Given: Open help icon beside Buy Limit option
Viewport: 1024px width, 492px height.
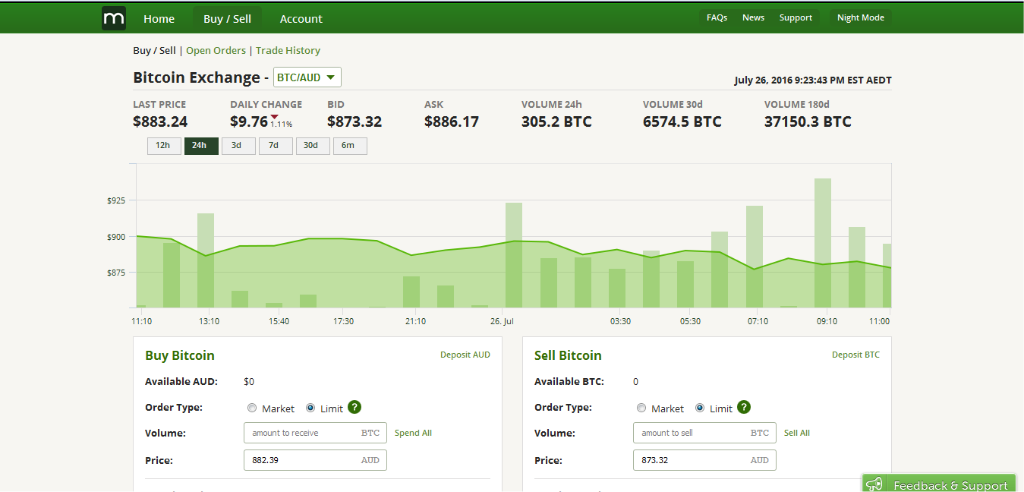Looking at the screenshot, I should click(x=355, y=408).
